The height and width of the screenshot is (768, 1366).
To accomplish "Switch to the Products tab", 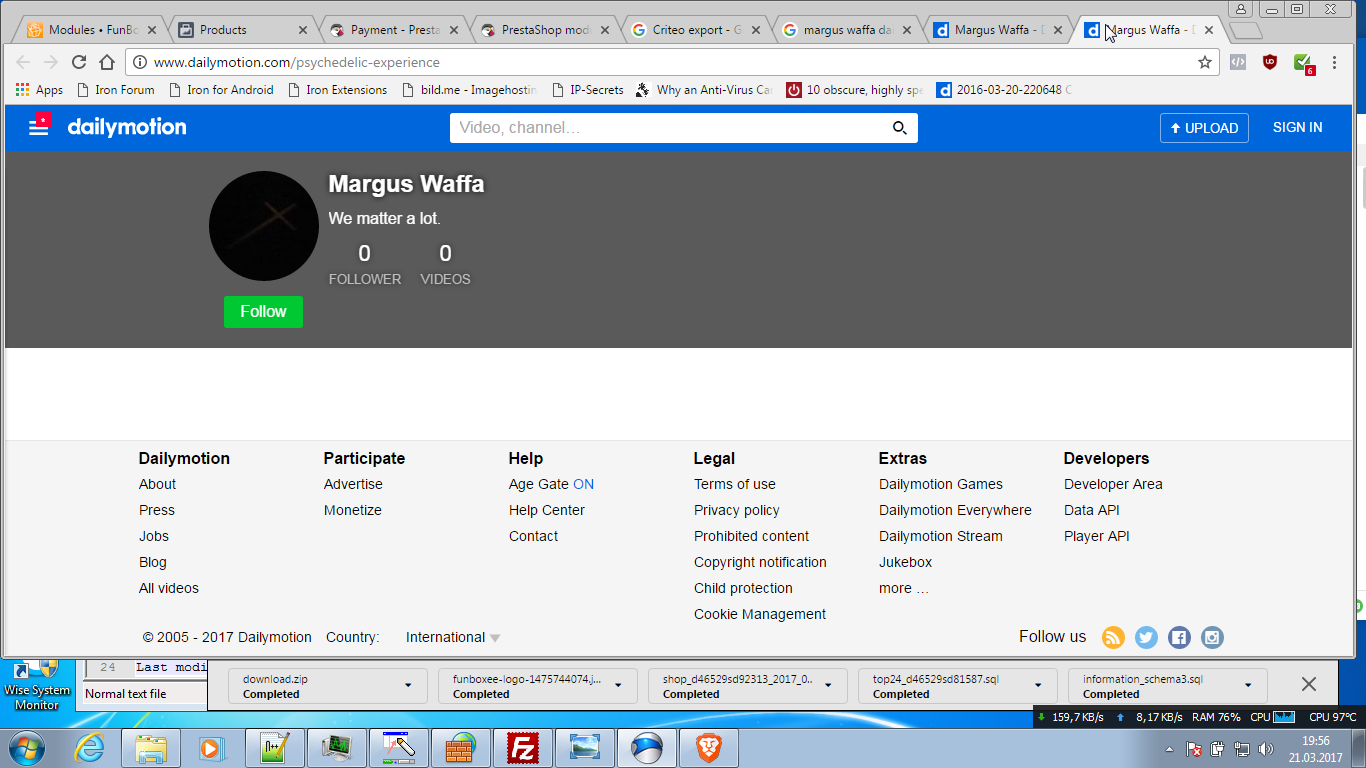I will click(x=223, y=30).
